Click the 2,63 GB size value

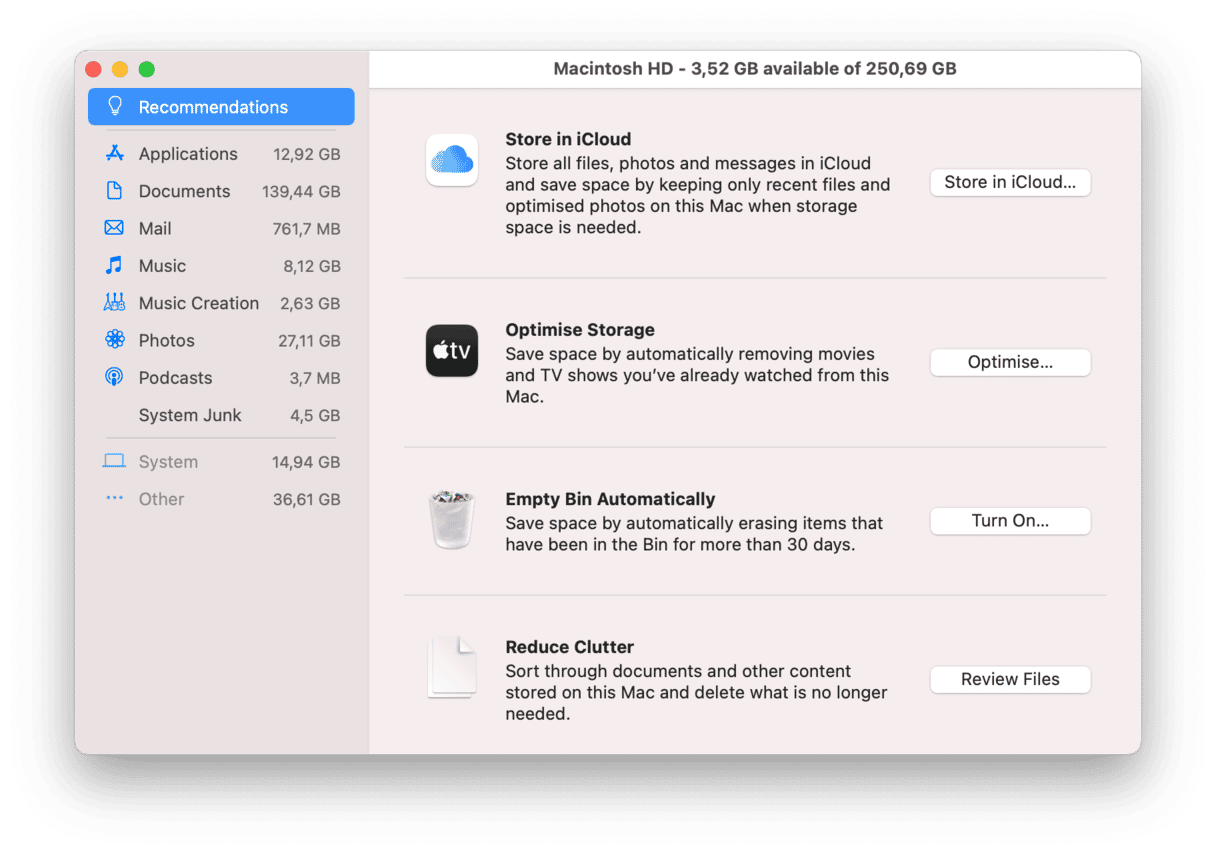tap(310, 303)
